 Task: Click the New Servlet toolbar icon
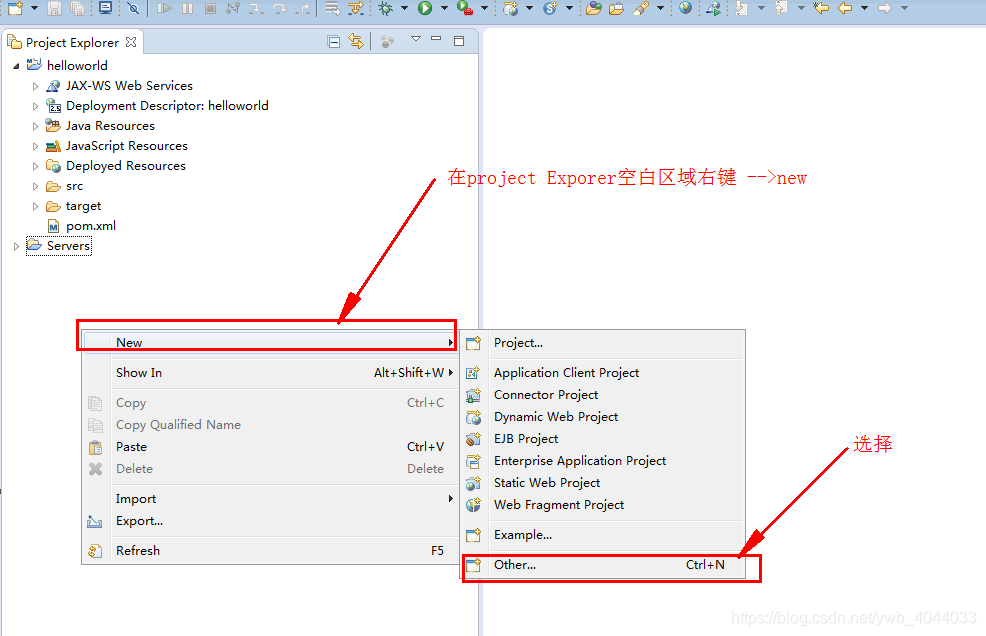pos(550,8)
